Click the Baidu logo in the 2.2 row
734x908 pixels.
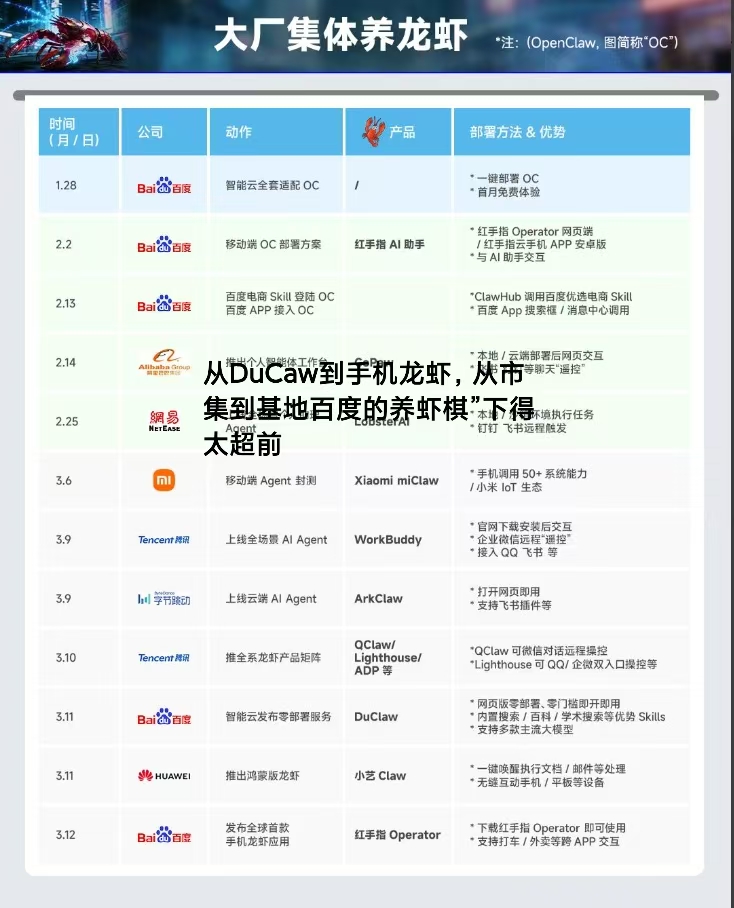[x=164, y=244]
